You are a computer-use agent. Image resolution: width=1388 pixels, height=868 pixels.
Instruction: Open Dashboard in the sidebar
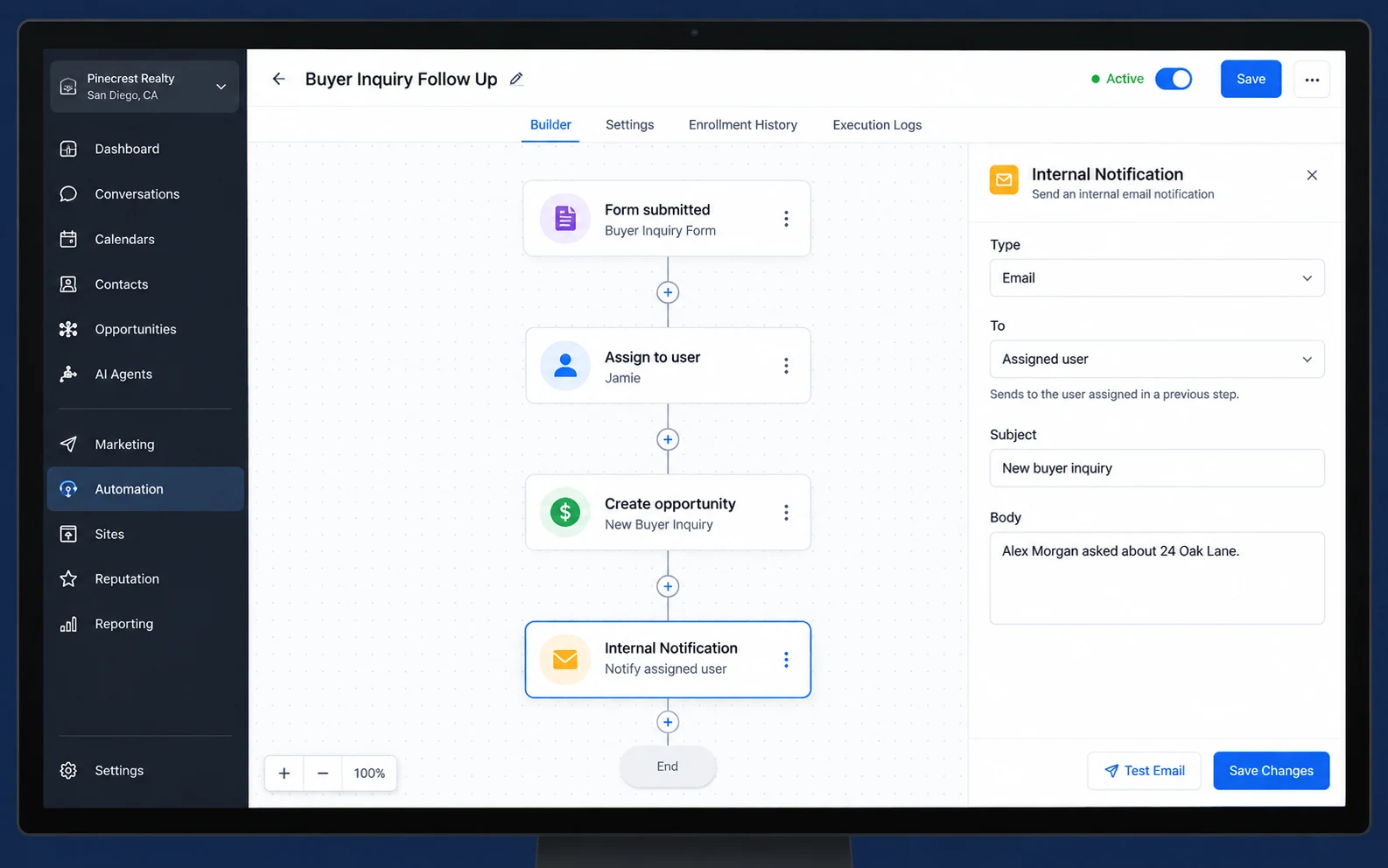[x=145, y=149]
